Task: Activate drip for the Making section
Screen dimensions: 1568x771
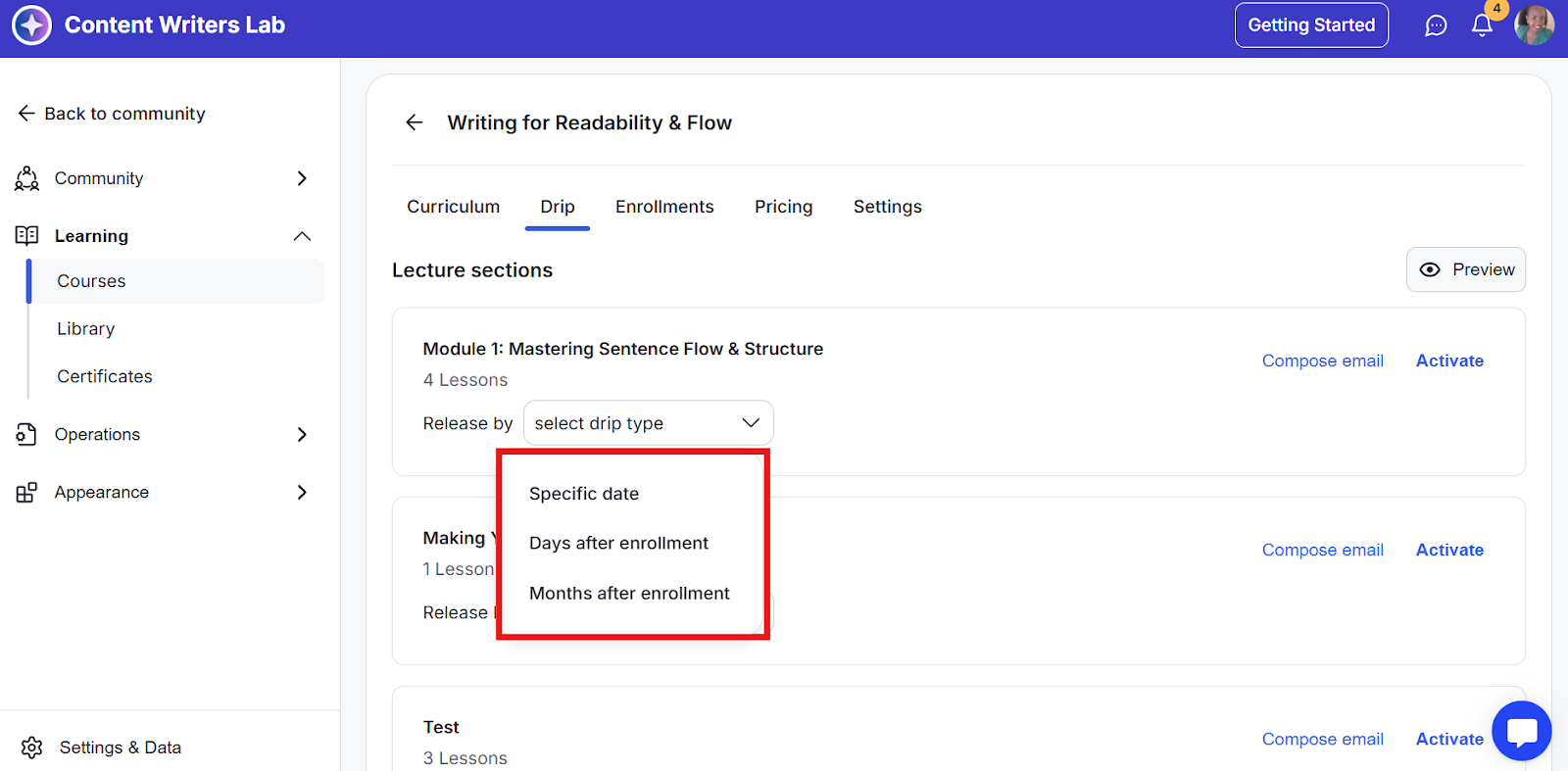Action: (1449, 550)
